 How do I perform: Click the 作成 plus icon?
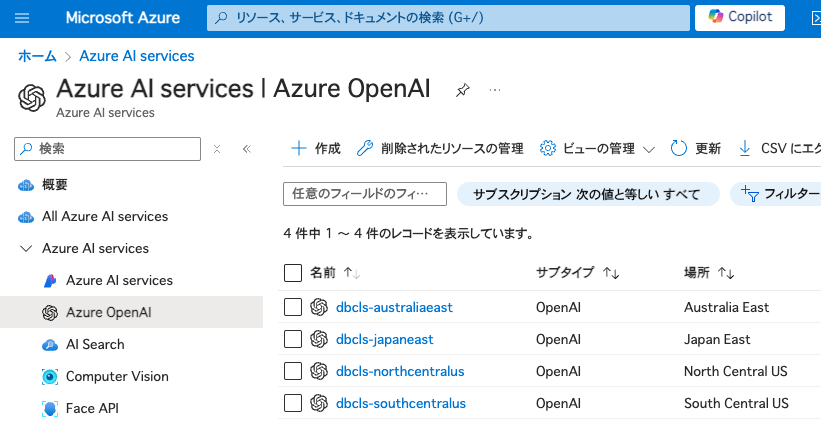tap(298, 148)
